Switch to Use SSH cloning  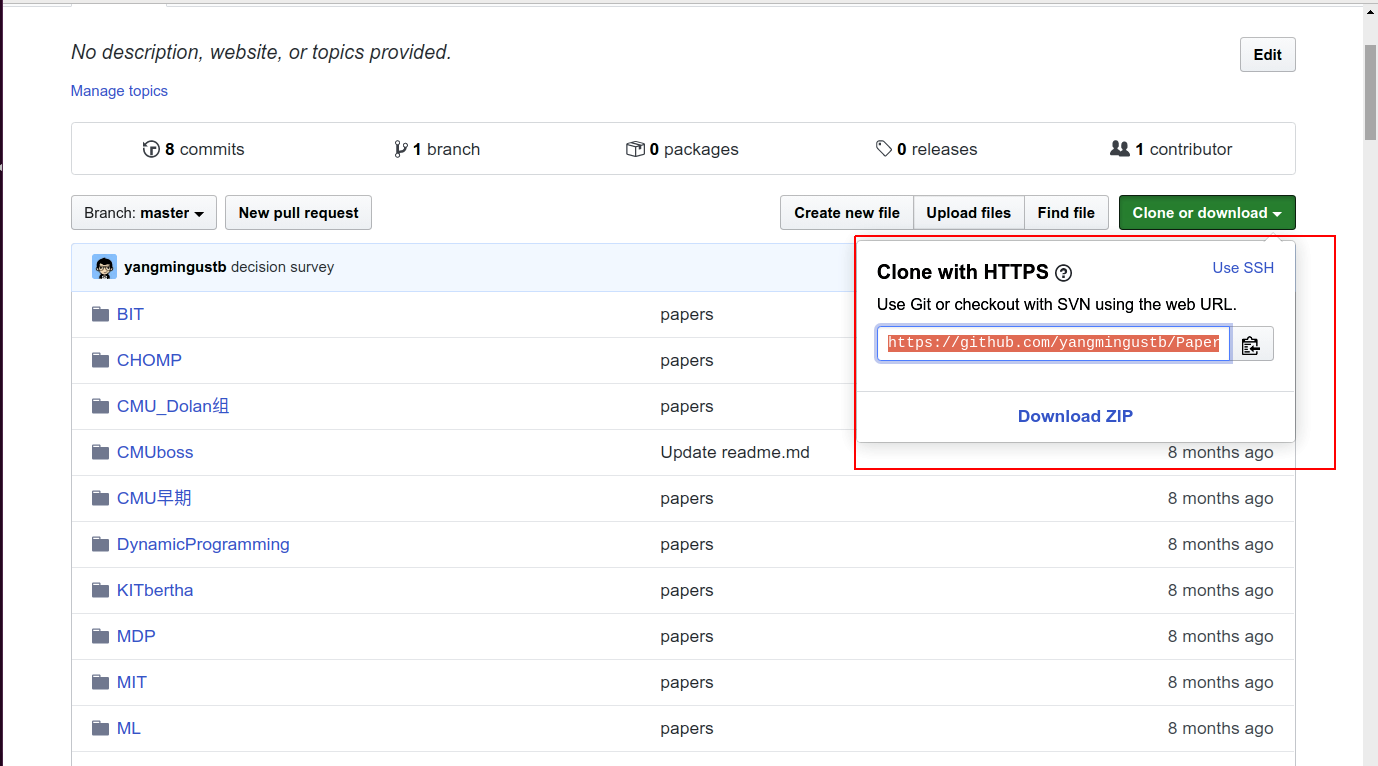click(x=1243, y=268)
